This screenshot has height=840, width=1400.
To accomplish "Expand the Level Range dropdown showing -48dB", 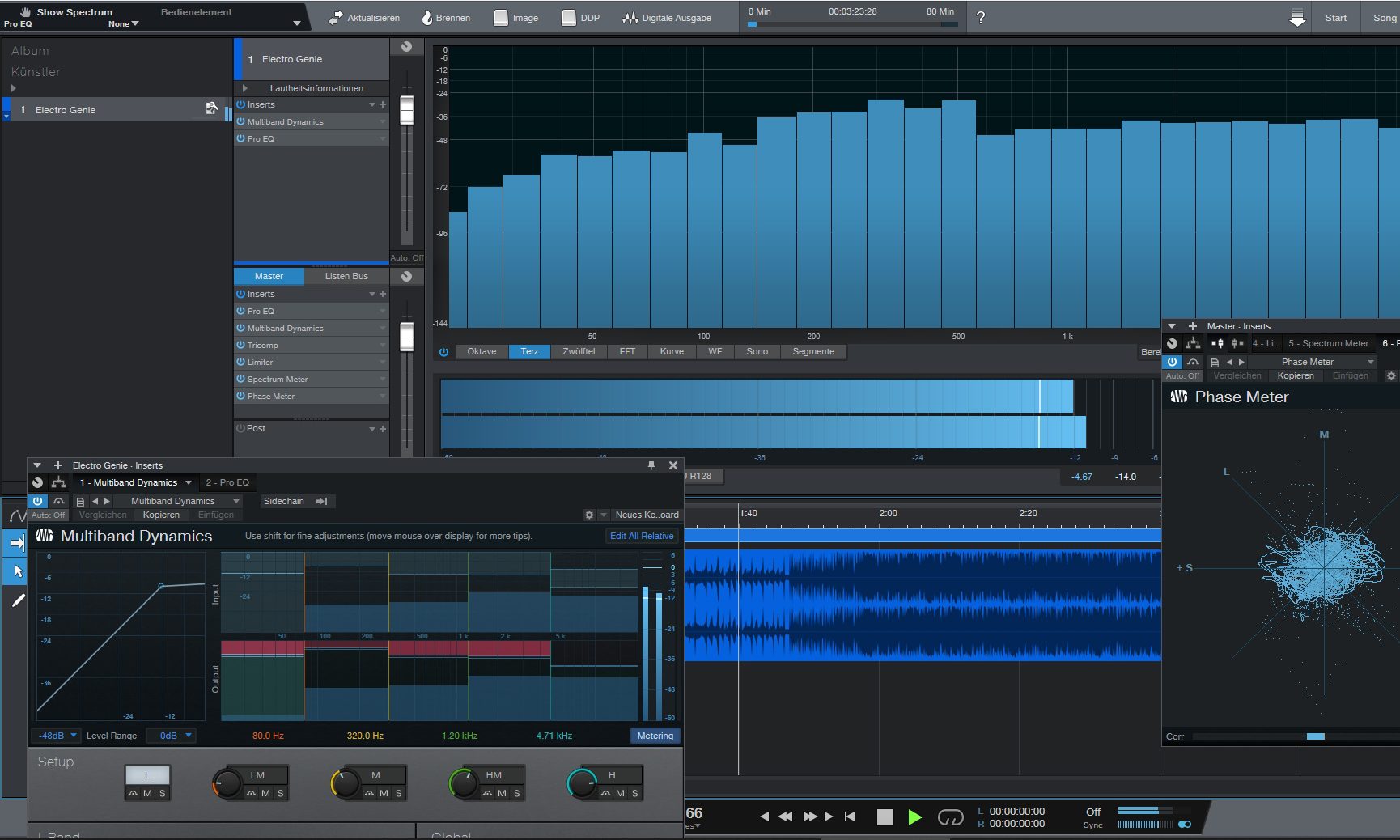I will tap(56, 736).
